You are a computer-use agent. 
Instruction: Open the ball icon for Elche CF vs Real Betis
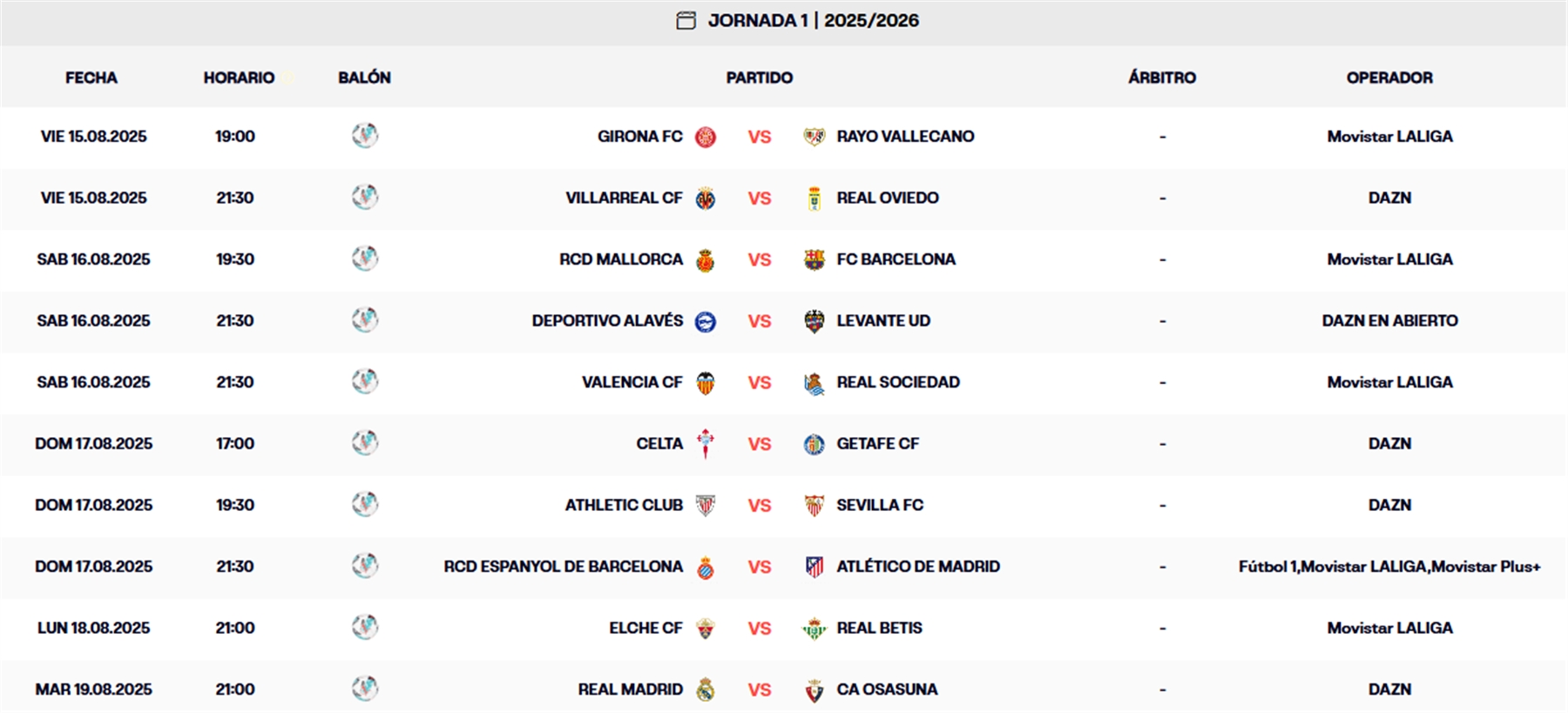click(x=366, y=627)
